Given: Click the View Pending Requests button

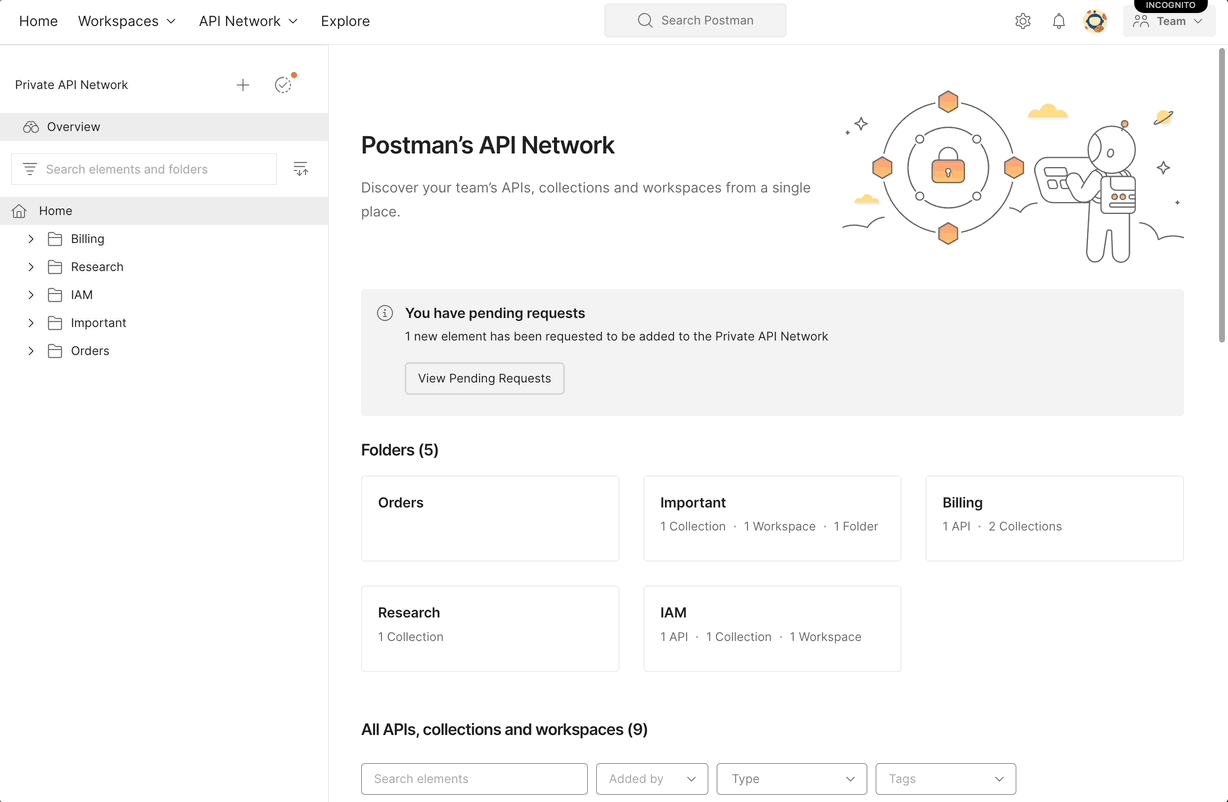Looking at the screenshot, I should pyautogui.click(x=484, y=378).
